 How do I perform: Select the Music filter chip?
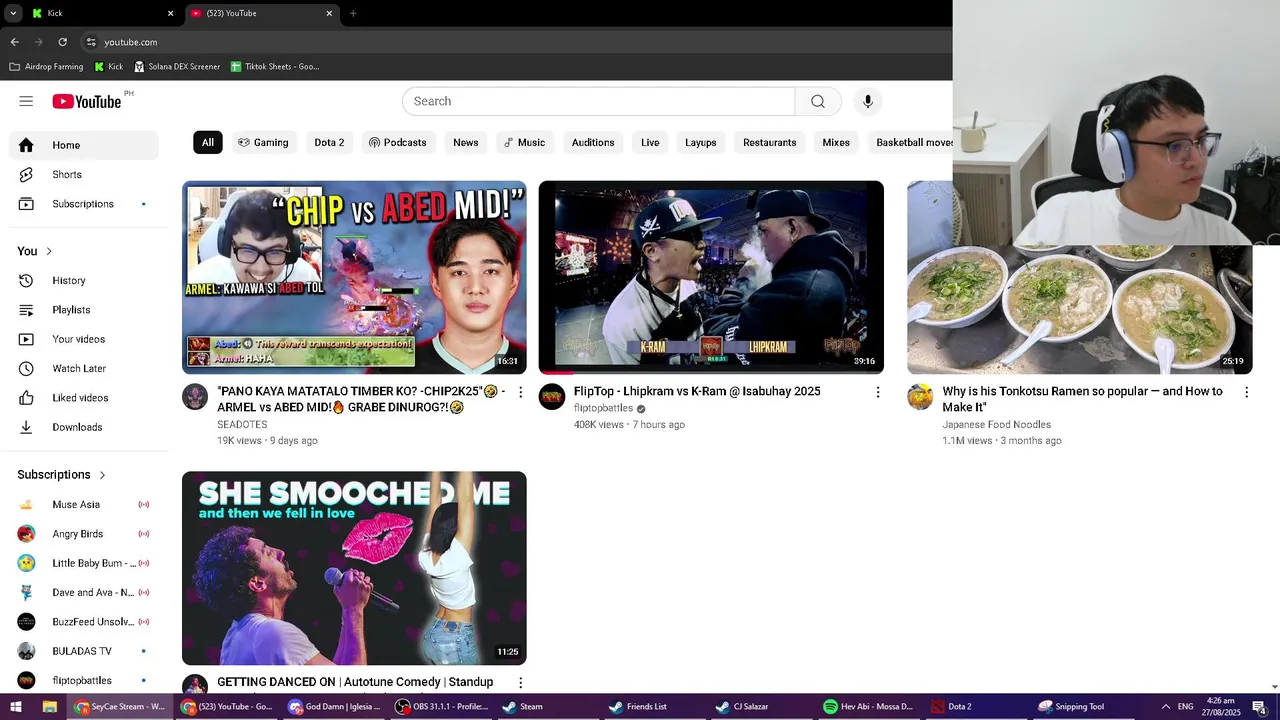coord(525,143)
